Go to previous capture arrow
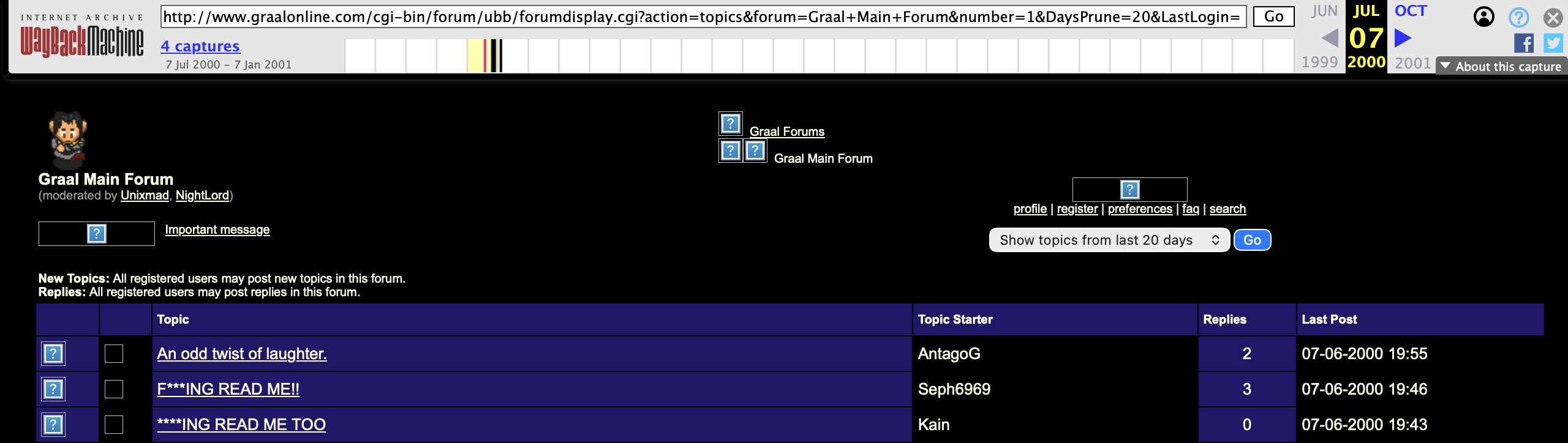Screen dimensions: 1568x443 [1330, 39]
